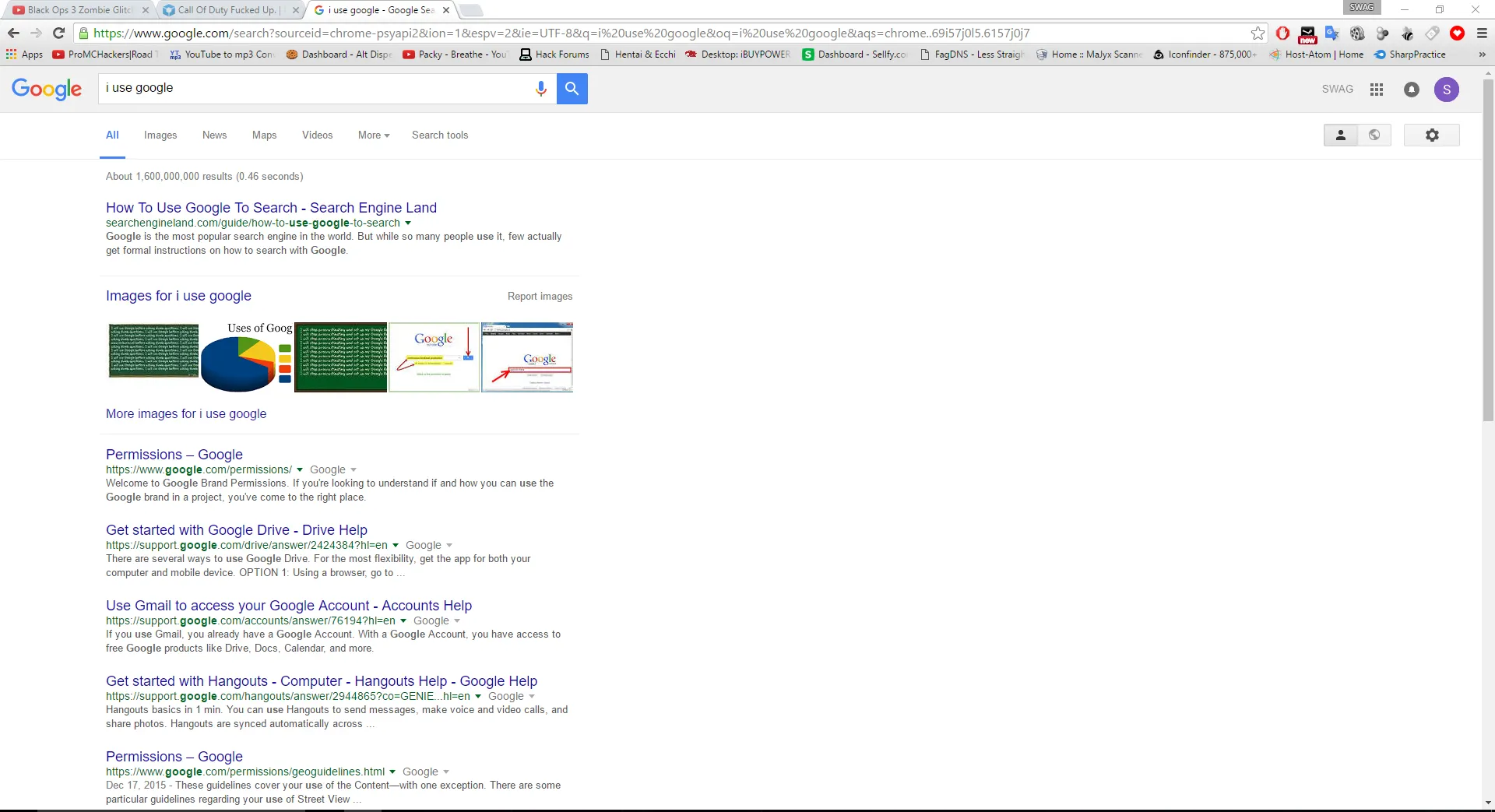Open the last Google browser screenshot thumbnail
The width and height of the screenshot is (1495, 812).
527,357
